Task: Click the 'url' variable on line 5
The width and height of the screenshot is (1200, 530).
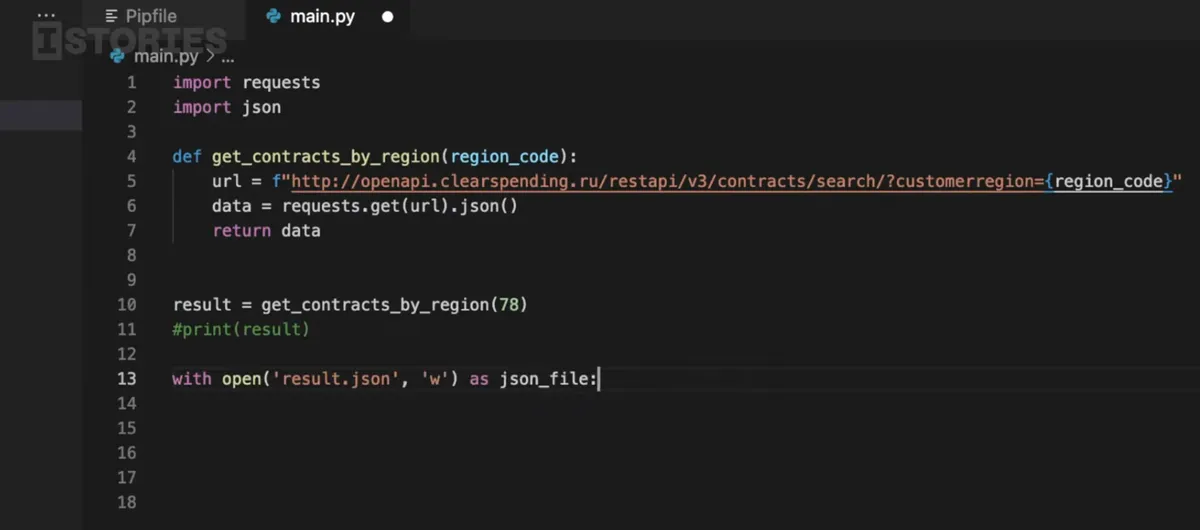Action: point(227,182)
